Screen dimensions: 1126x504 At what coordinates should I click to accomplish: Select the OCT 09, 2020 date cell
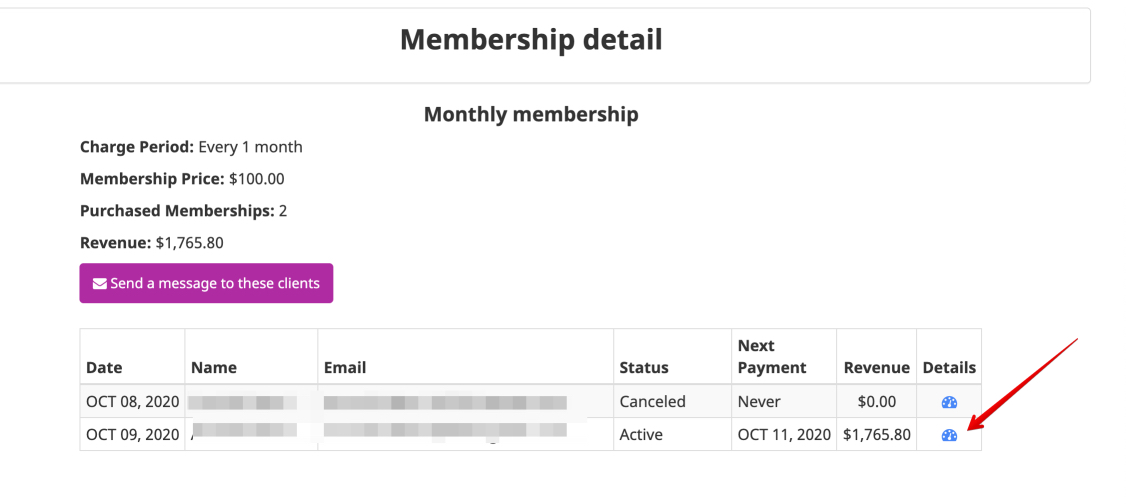pos(133,434)
